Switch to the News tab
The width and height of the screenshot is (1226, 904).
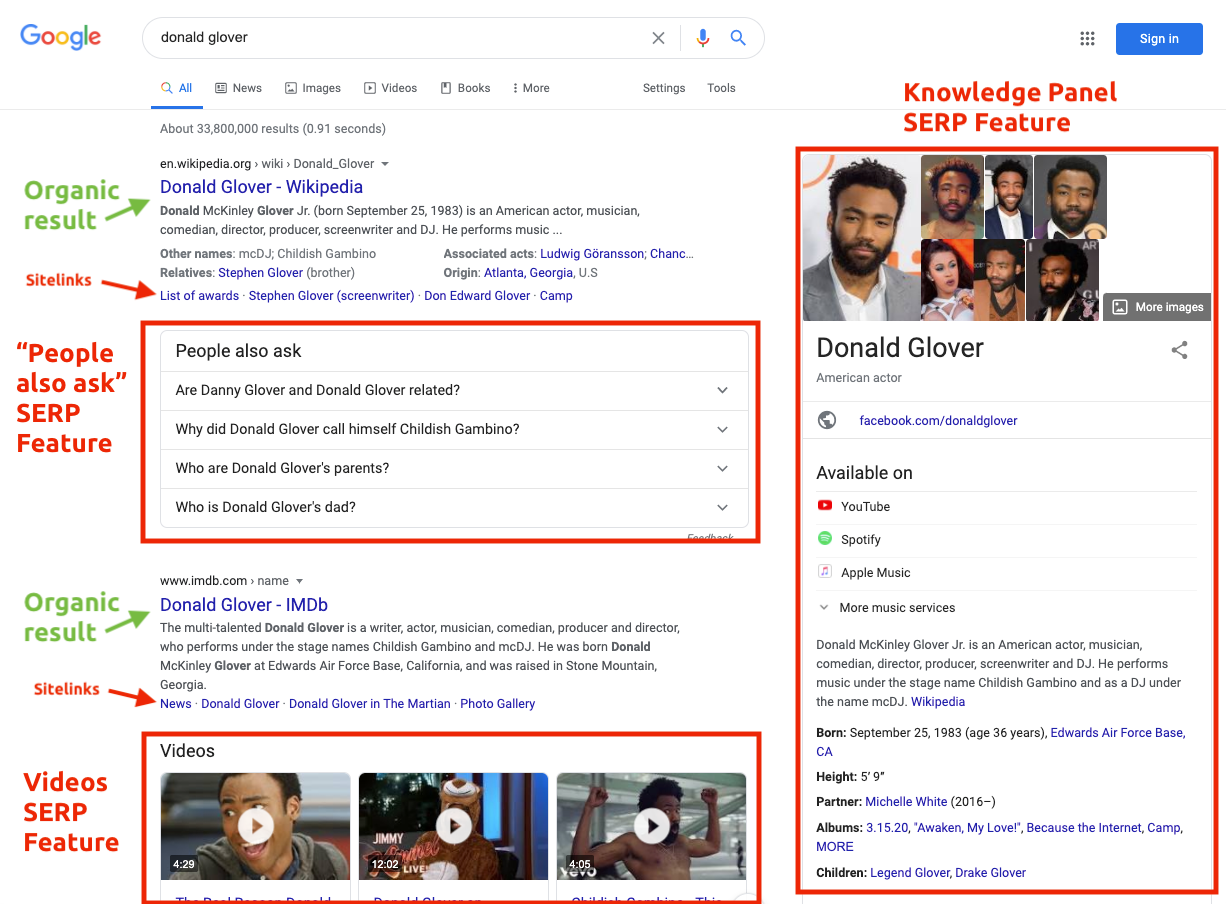238,88
